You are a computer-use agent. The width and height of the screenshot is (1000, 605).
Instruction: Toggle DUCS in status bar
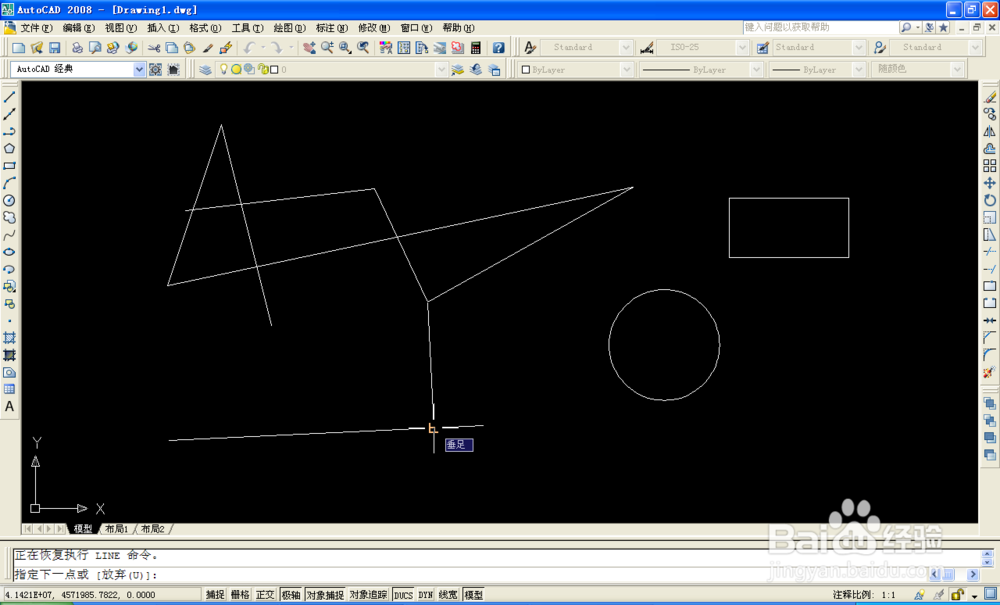point(403,595)
